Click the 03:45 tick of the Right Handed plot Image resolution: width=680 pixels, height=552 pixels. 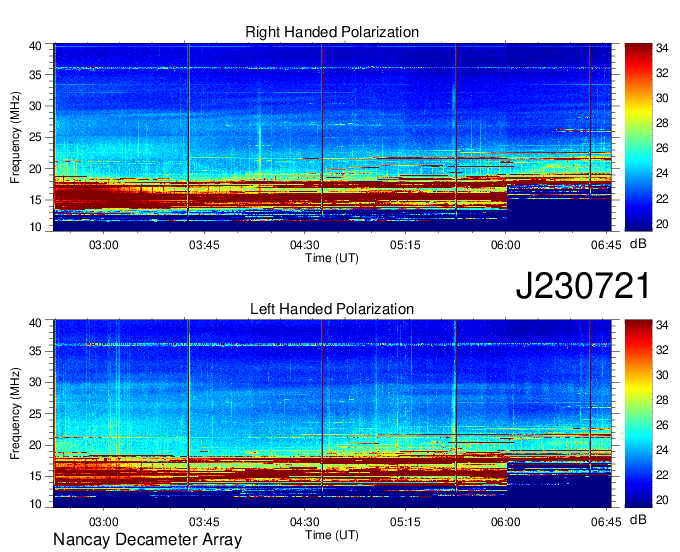coord(204,245)
